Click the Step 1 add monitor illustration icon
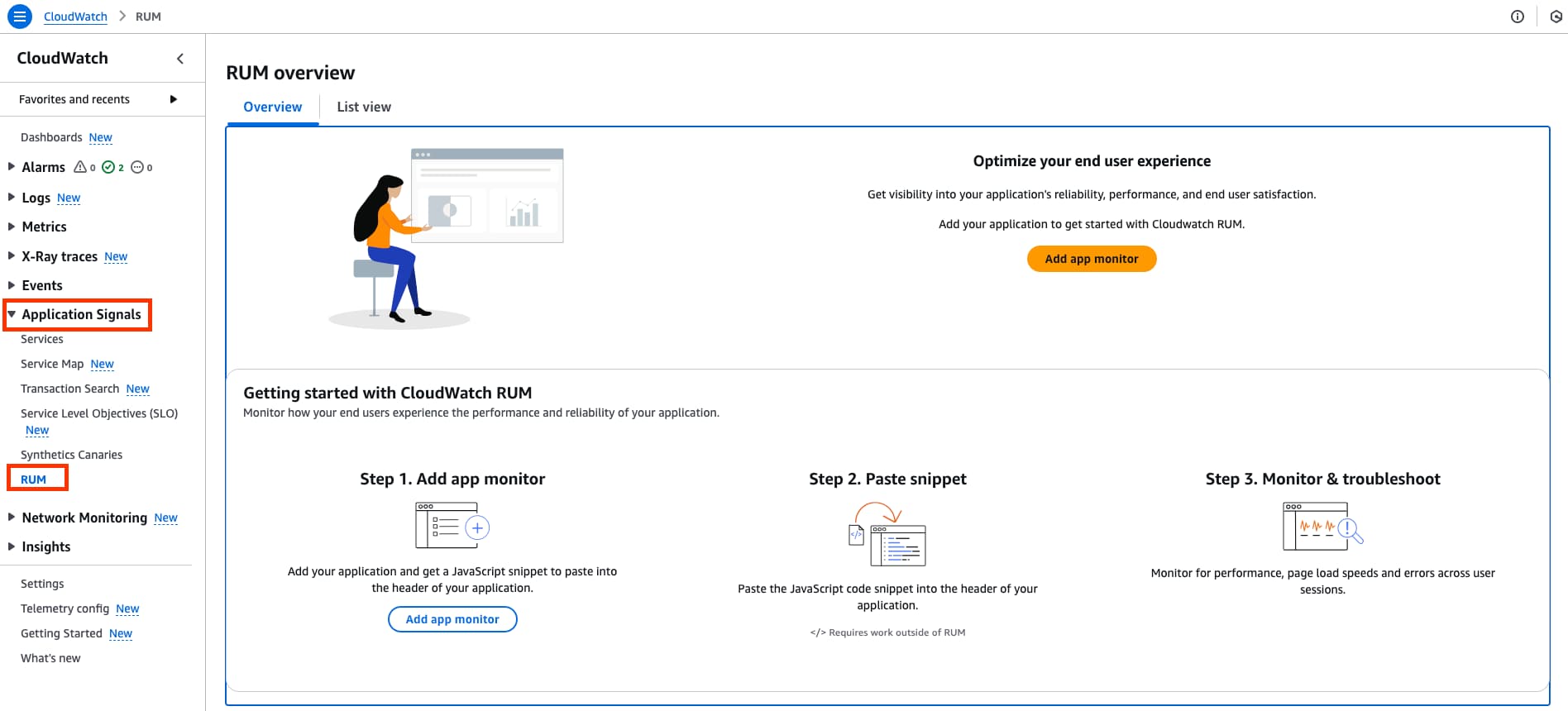Image resolution: width=1568 pixels, height=711 pixels. click(x=452, y=525)
